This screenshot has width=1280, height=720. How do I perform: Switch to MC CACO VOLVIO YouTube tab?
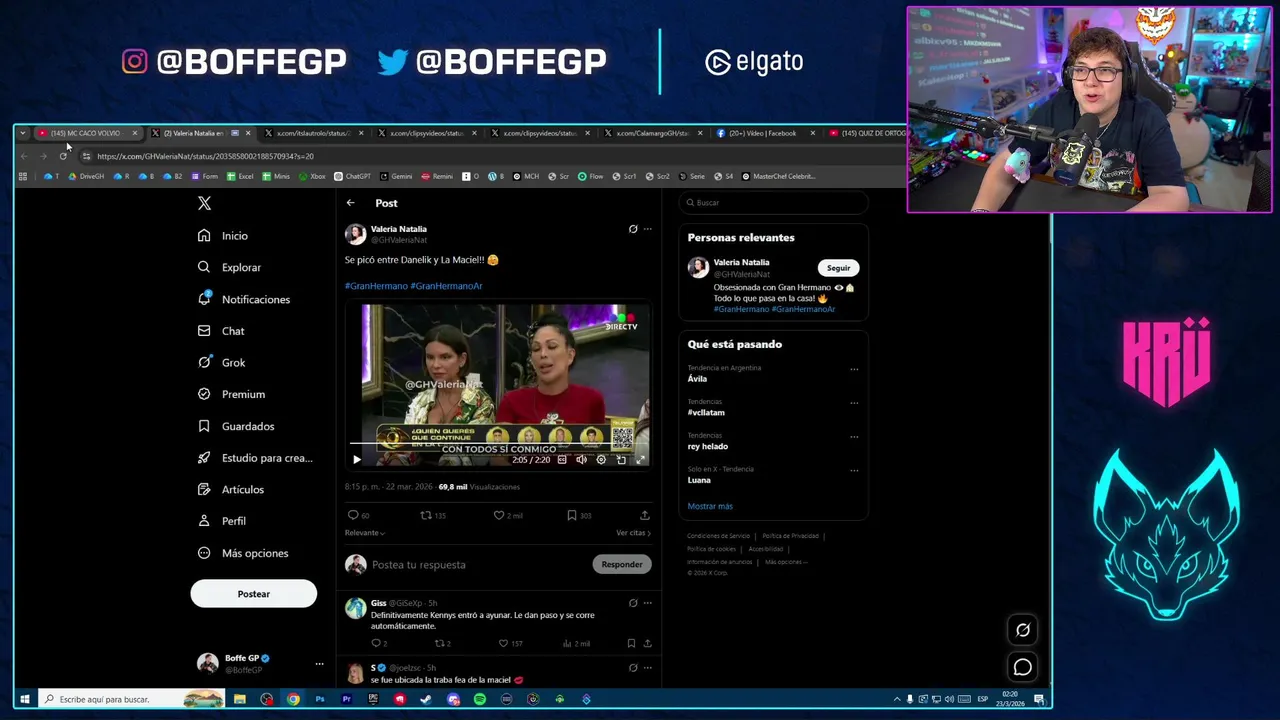86,133
